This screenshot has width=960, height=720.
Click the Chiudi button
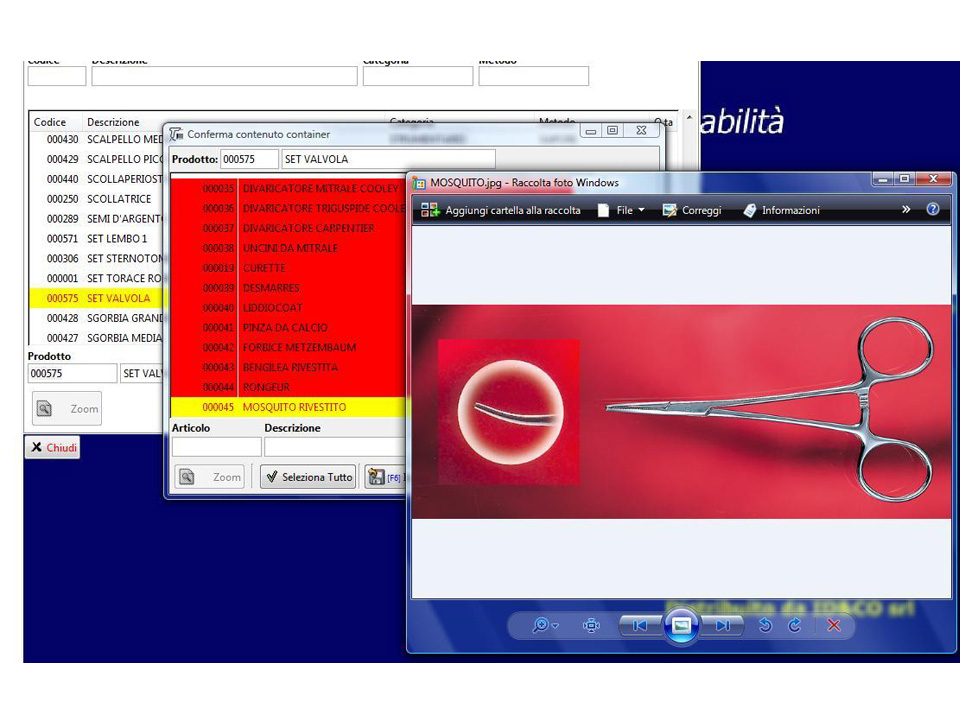pyautogui.click(x=53, y=448)
